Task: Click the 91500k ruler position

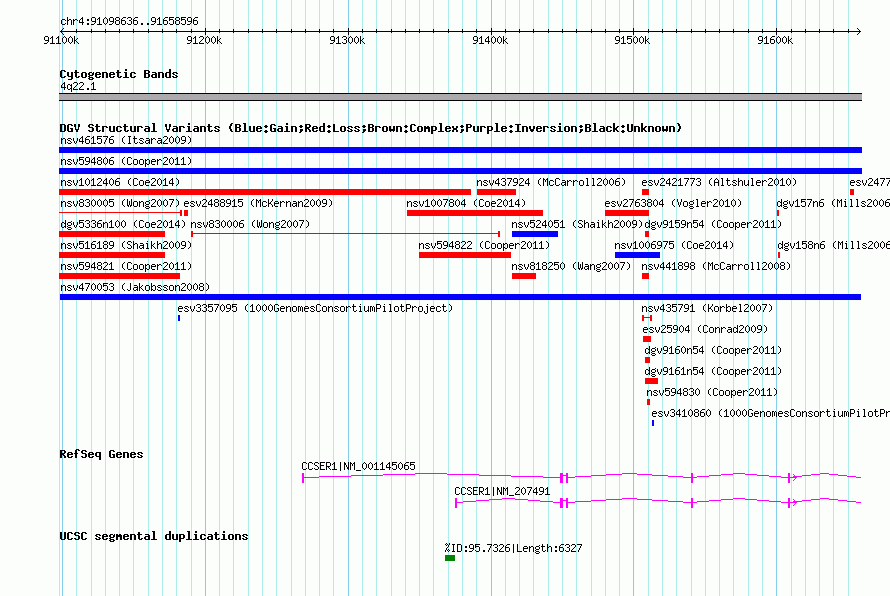Action: click(x=632, y=40)
